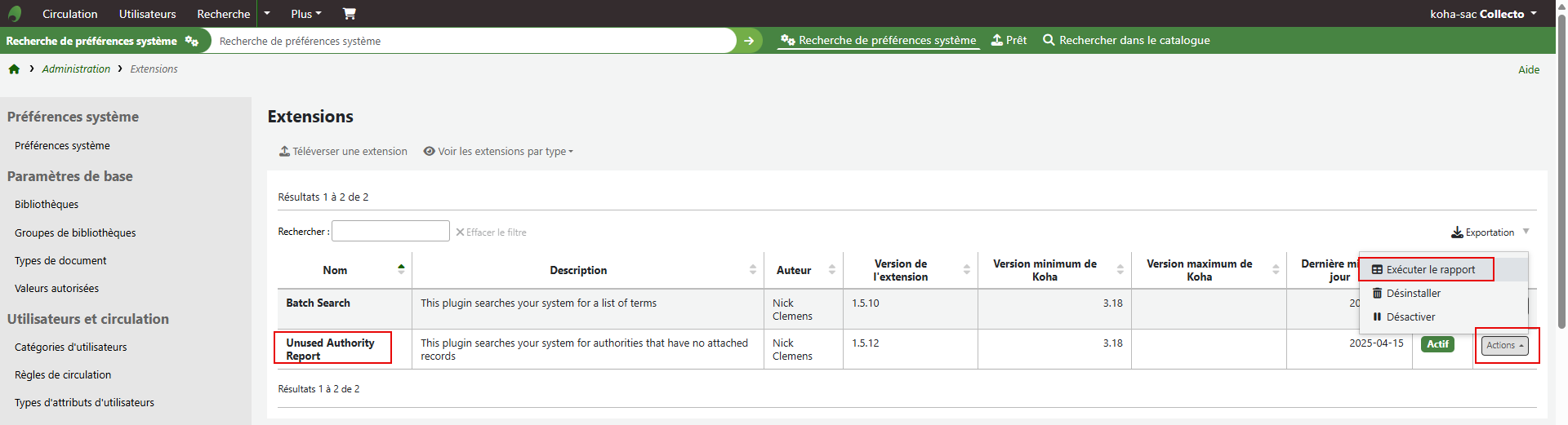This screenshot has height=425, width=1568.
Task: Choose Désactiver to disable the plugin
Action: point(1410,317)
